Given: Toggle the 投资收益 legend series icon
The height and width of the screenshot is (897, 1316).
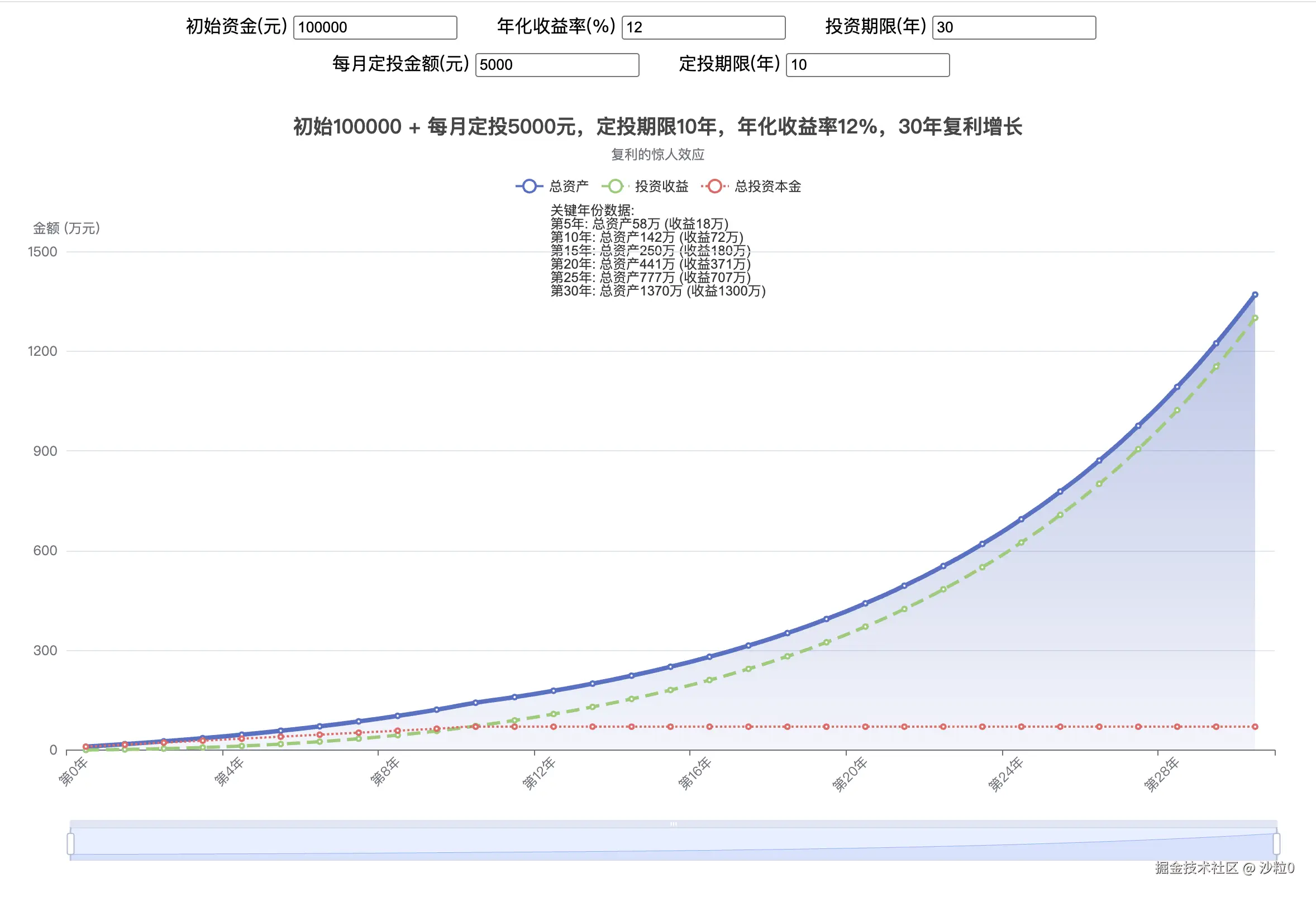Looking at the screenshot, I should [615, 187].
